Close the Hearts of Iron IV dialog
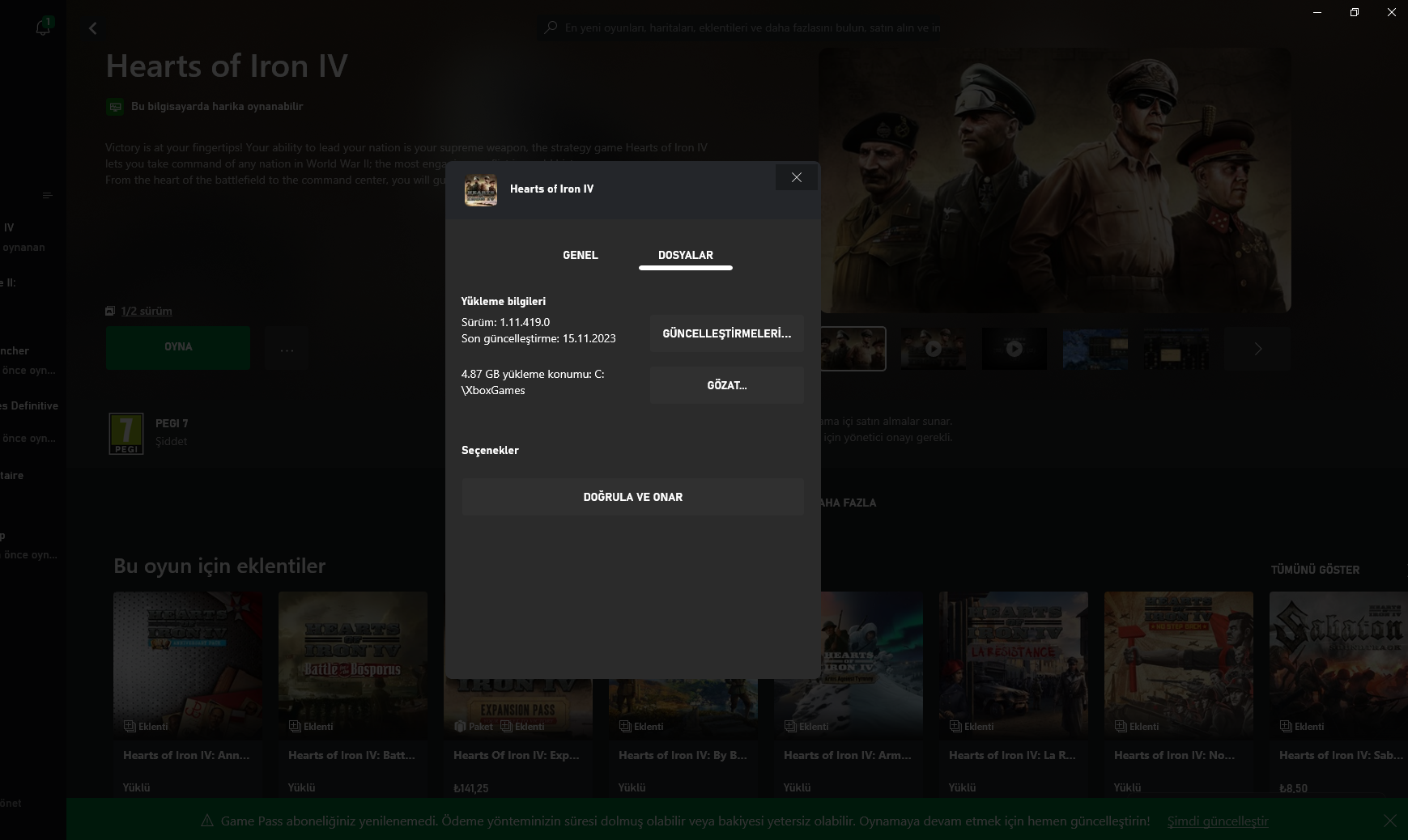1408x840 pixels. pyautogui.click(x=797, y=177)
